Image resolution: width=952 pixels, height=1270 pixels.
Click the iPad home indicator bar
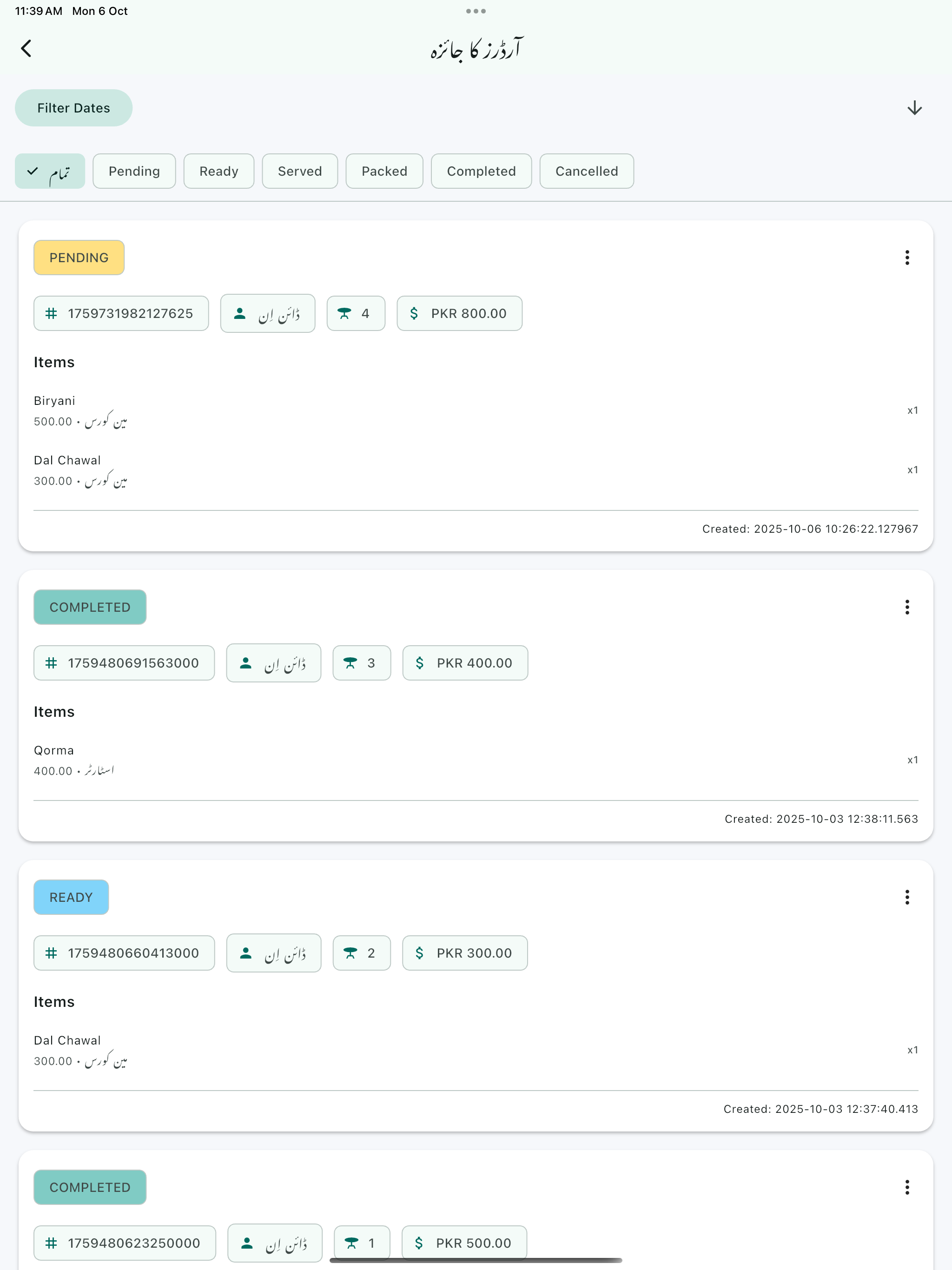pyautogui.click(x=476, y=1260)
